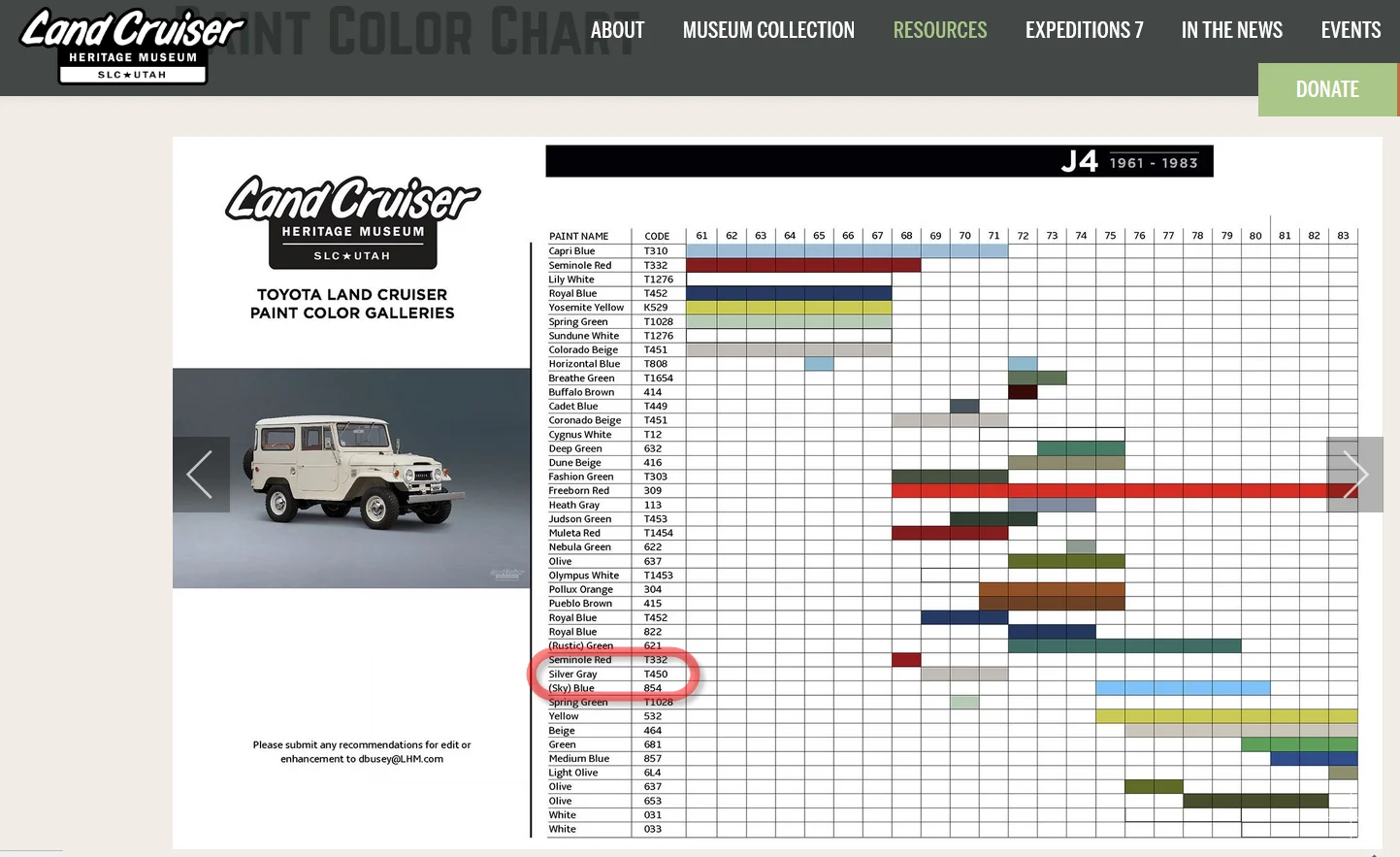Click '(Sky) Blue' paint name
The image size is (1400, 857).
click(x=571, y=688)
